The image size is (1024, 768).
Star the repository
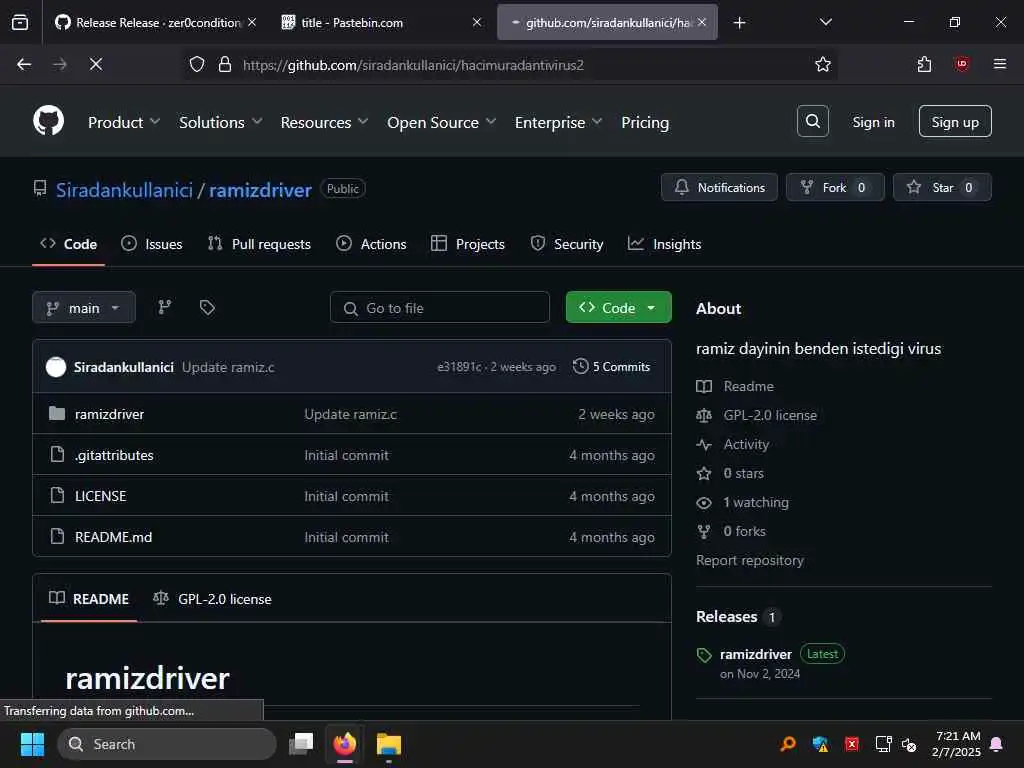click(x=942, y=187)
